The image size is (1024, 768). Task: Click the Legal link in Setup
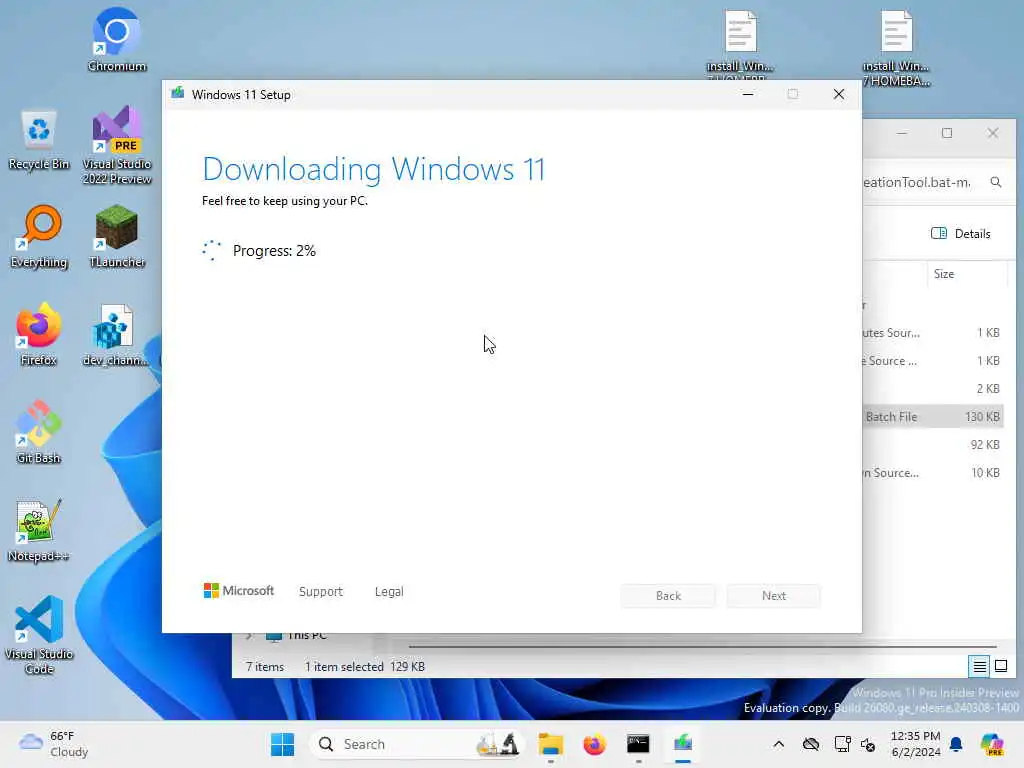(389, 592)
